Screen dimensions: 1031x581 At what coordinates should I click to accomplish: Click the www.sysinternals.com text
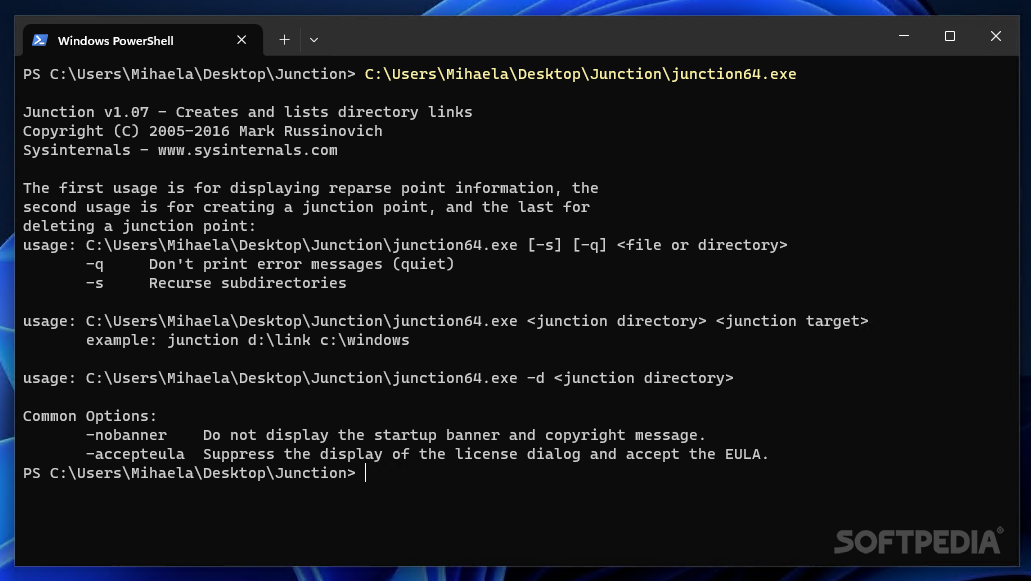point(247,151)
